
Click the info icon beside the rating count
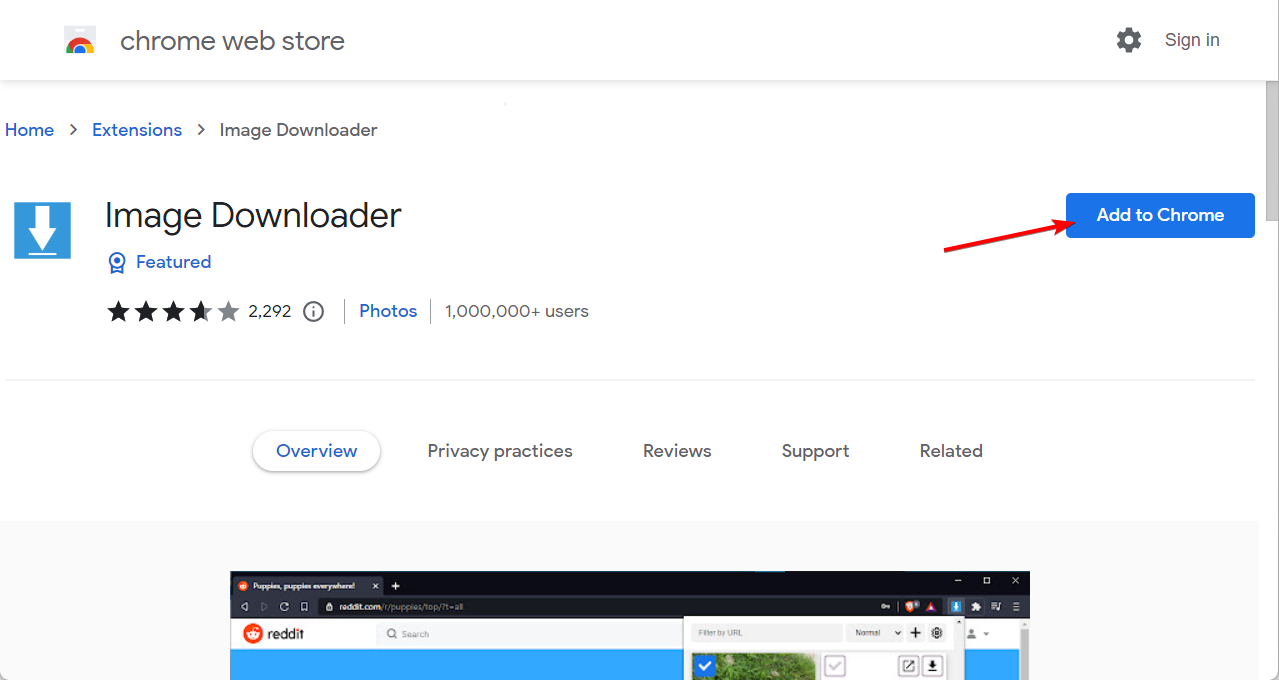tap(313, 311)
